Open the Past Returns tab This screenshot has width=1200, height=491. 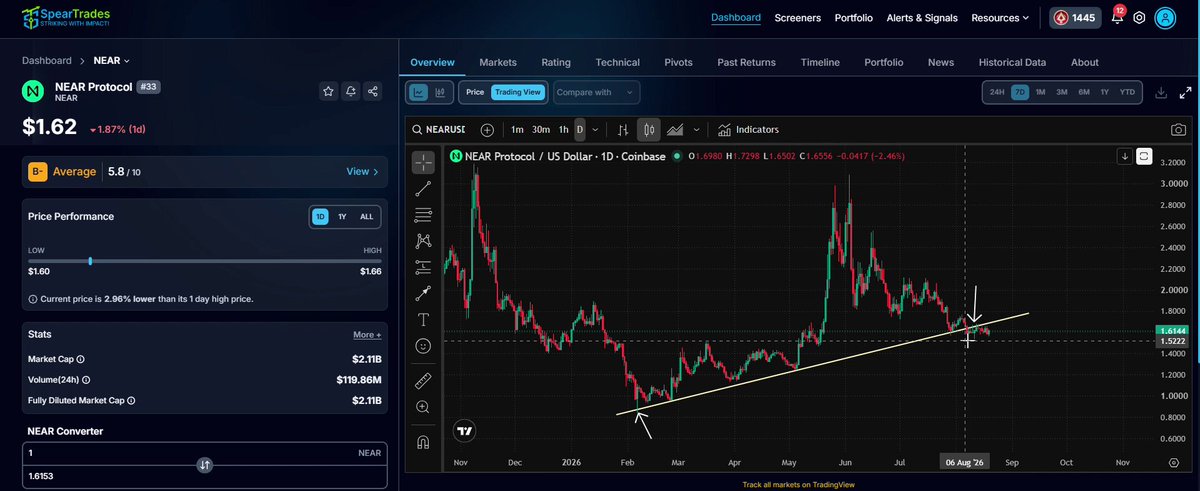[746, 62]
